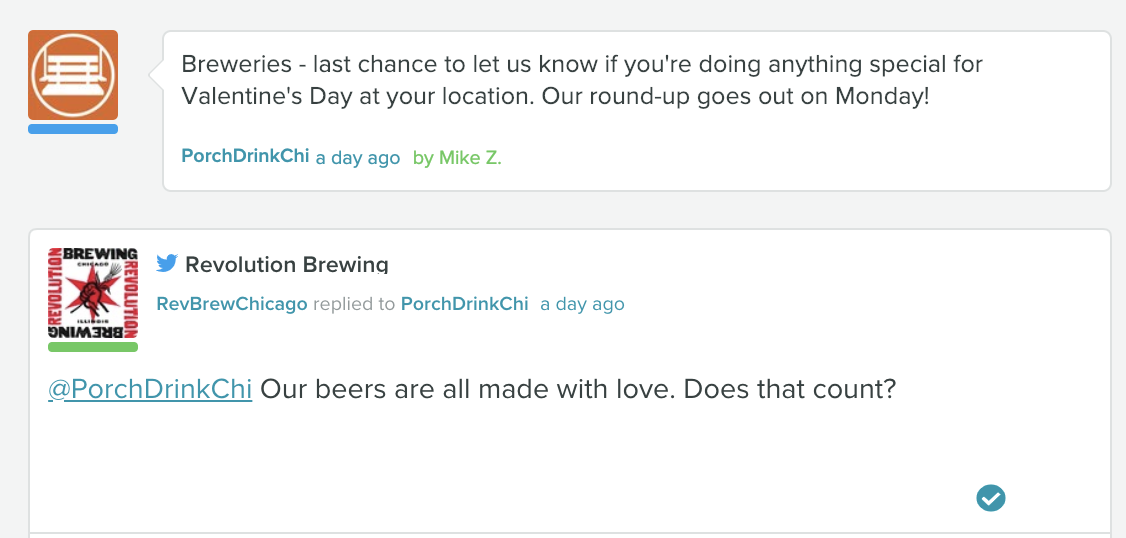Select the 'Breweries - last chance' message text
The width and height of the screenshot is (1126, 538).
[x=582, y=80]
